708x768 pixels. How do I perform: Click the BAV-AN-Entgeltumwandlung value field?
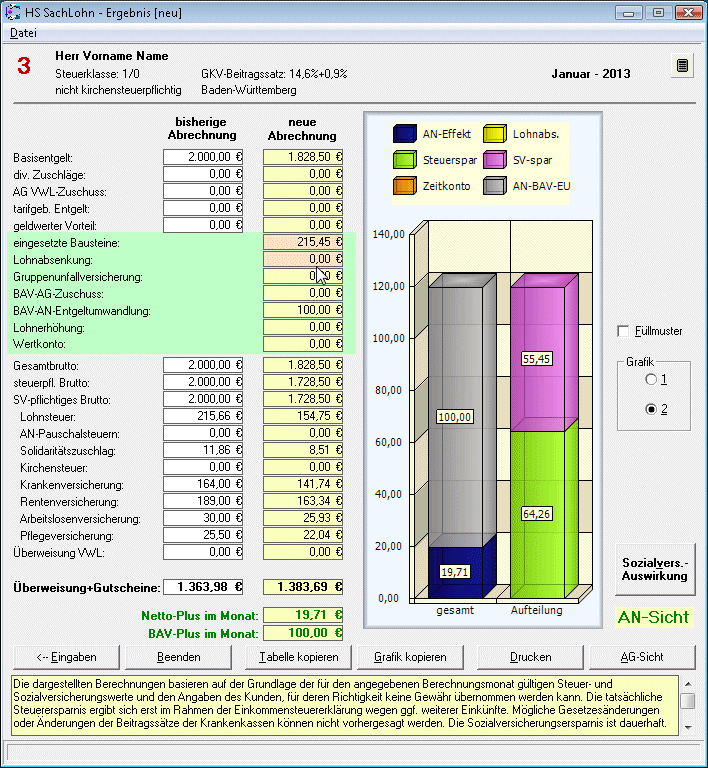(x=303, y=310)
